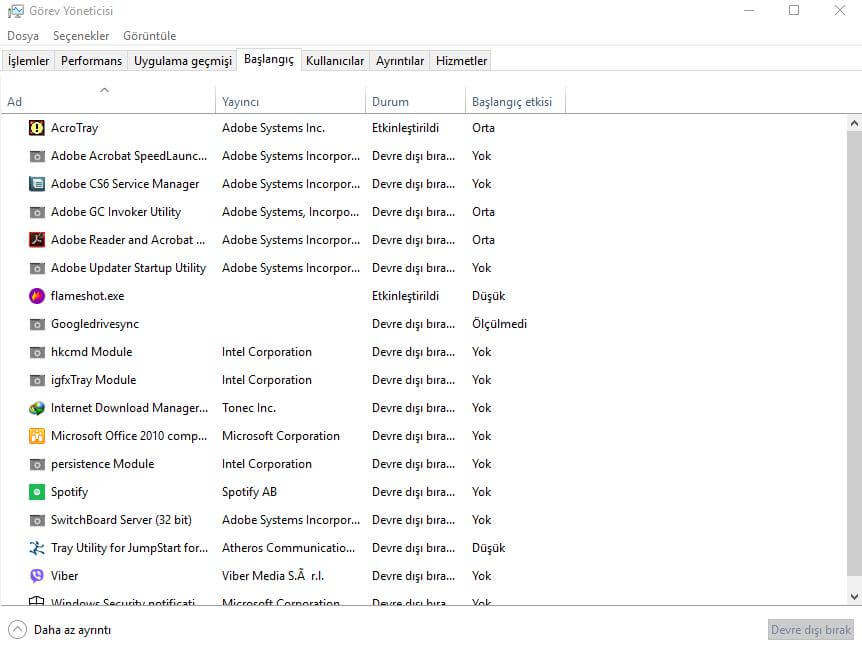Sort the list by Ad column
The height and width of the screenshot is (651, 862).
pyautogui.click(x=108, y=101)
